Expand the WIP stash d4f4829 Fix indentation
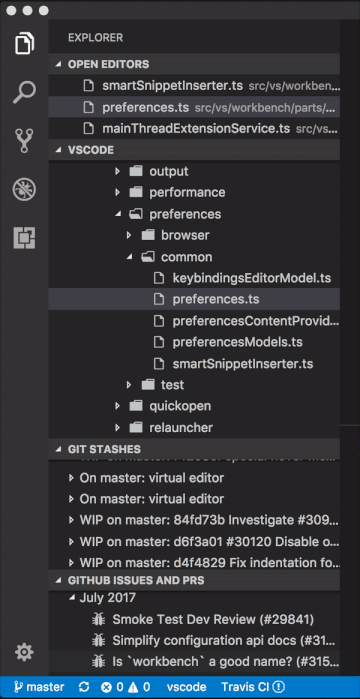 click(x=71, y=563)
